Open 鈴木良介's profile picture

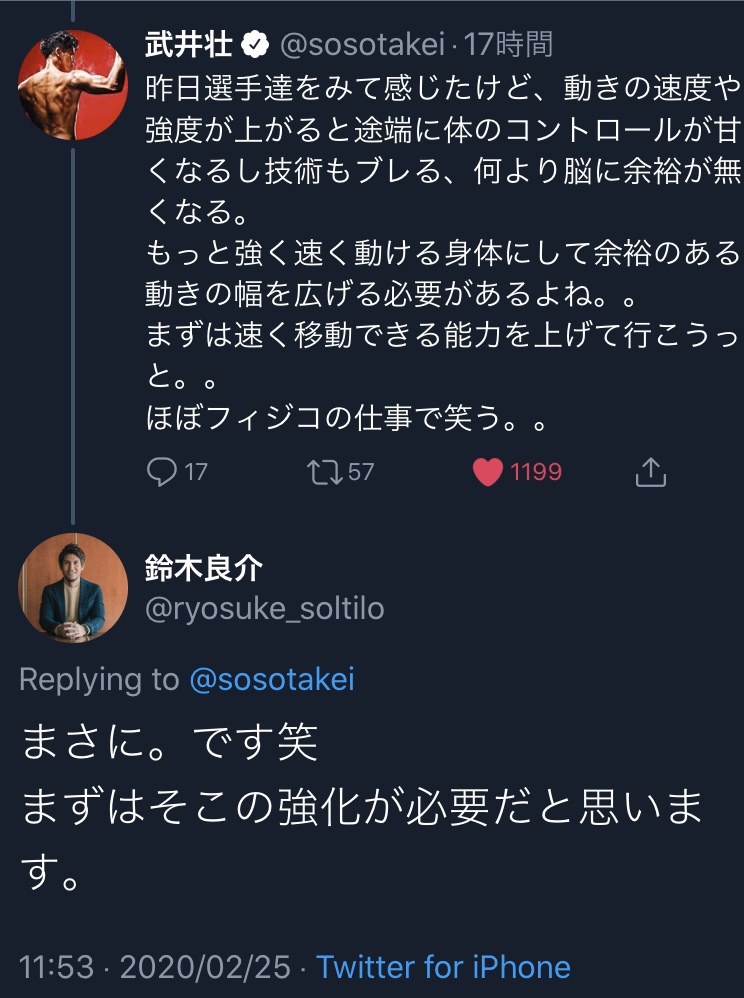(73, 587)
